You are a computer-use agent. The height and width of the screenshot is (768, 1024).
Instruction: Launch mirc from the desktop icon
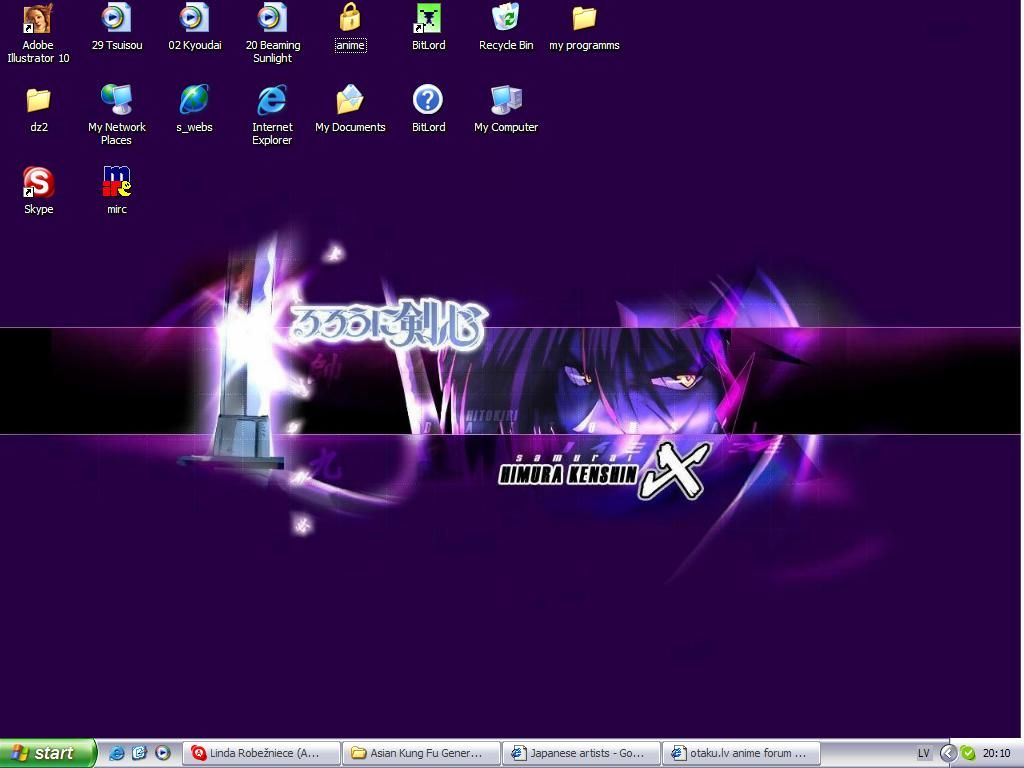click(116, 191)
